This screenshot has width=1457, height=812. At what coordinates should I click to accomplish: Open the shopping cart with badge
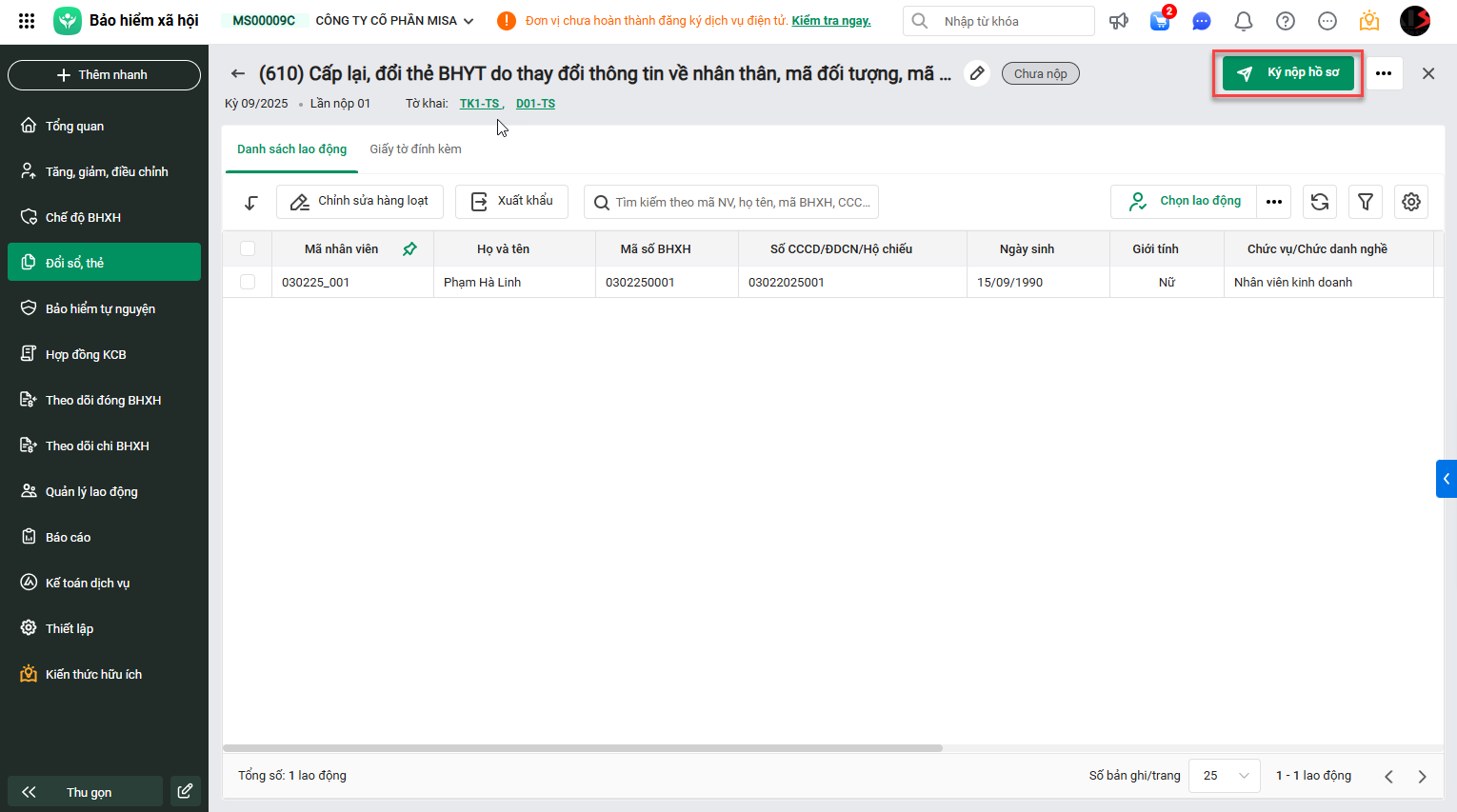pos(1161,20)
